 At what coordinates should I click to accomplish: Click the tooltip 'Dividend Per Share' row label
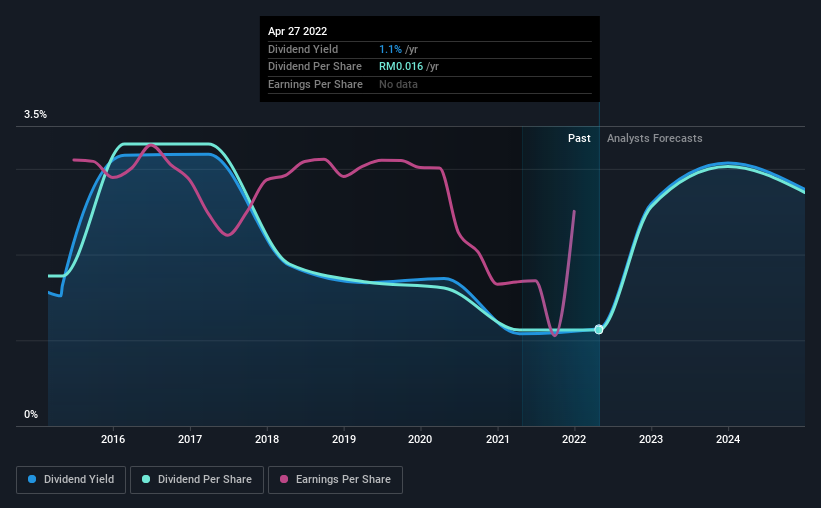pos(315,67)
